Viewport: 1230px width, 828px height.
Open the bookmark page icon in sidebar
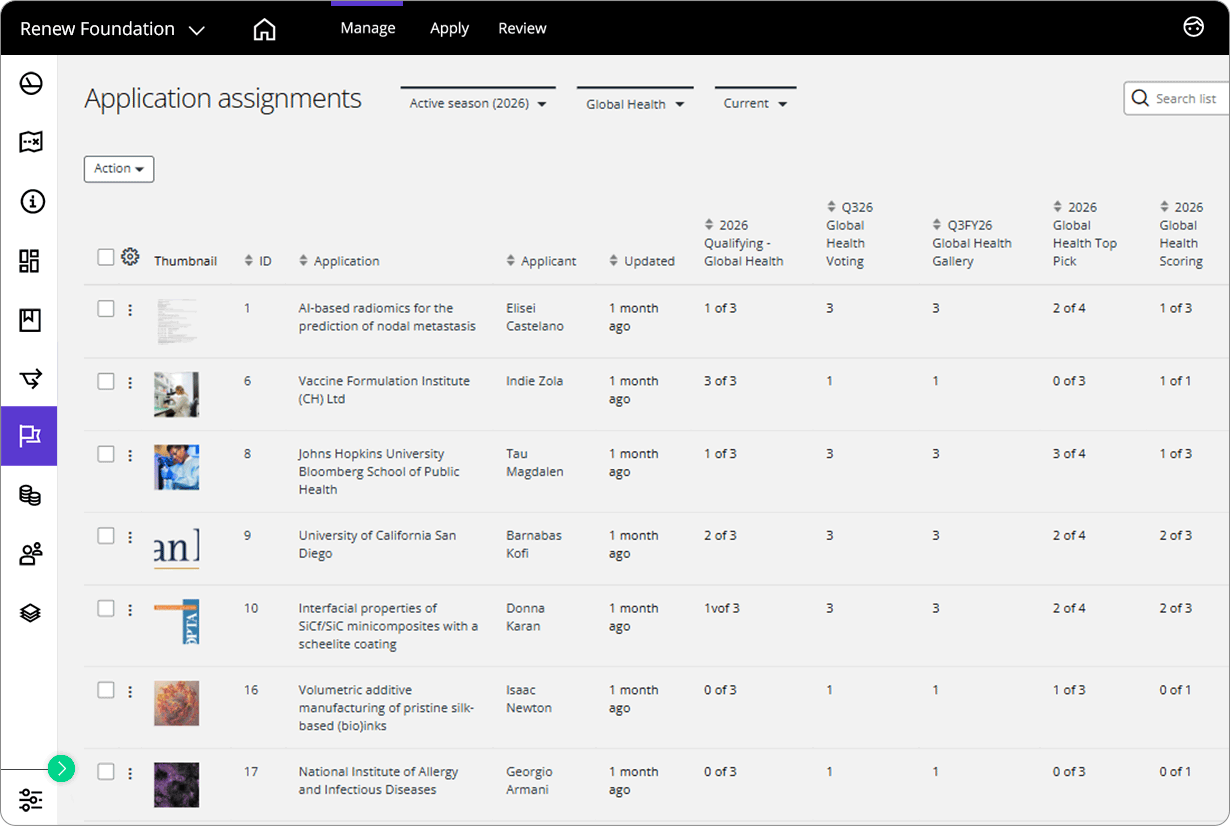click(x=30, y=320)
